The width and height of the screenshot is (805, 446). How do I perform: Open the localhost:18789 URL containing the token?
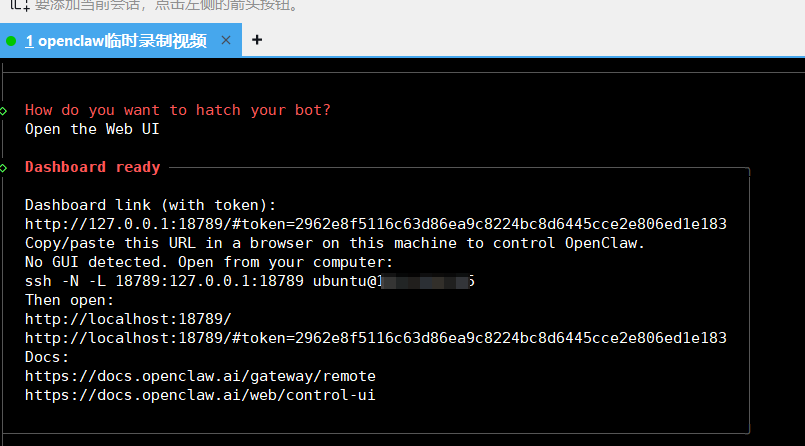coord(376,338)
